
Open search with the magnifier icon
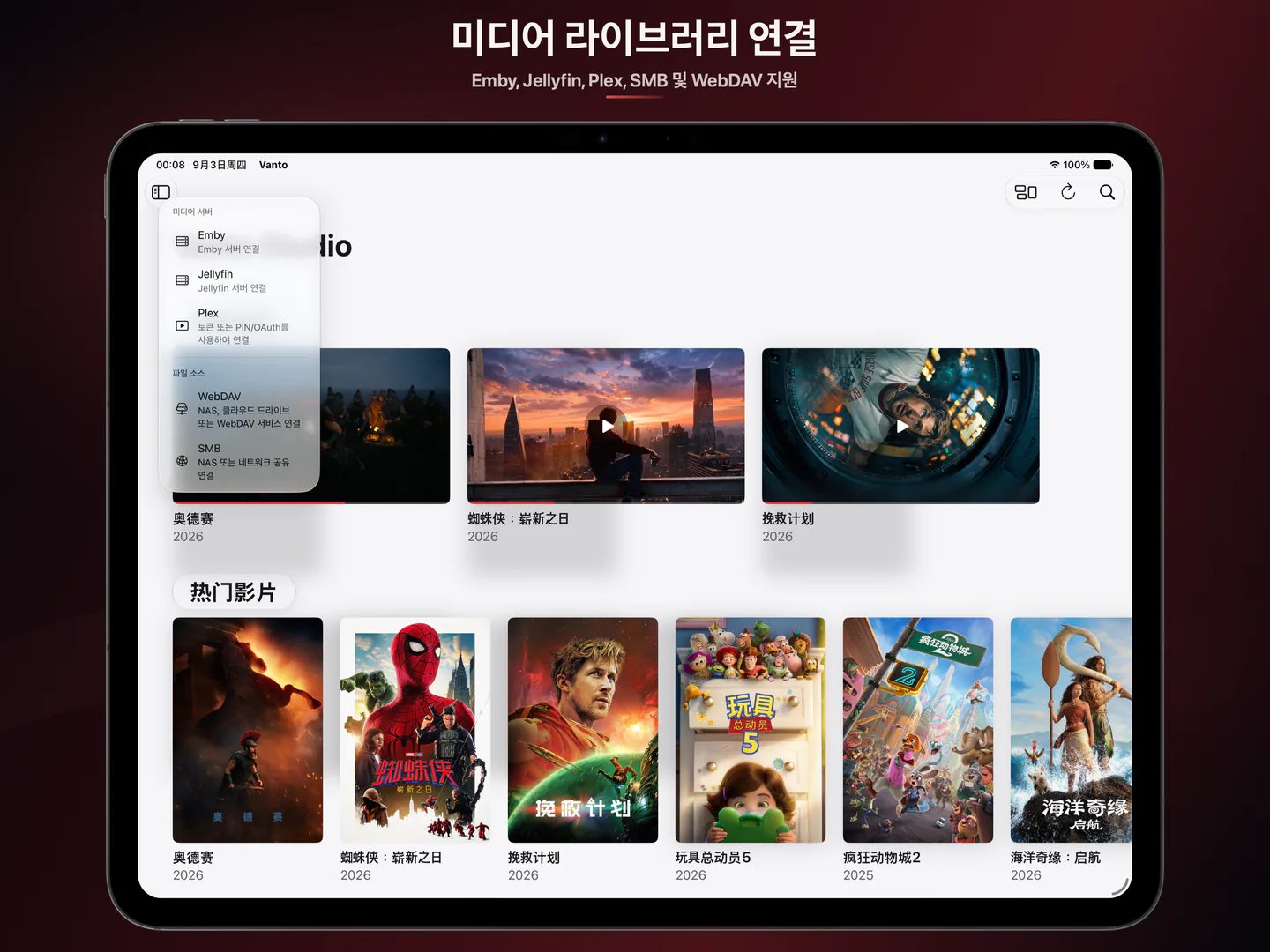tap(1107, 192)
